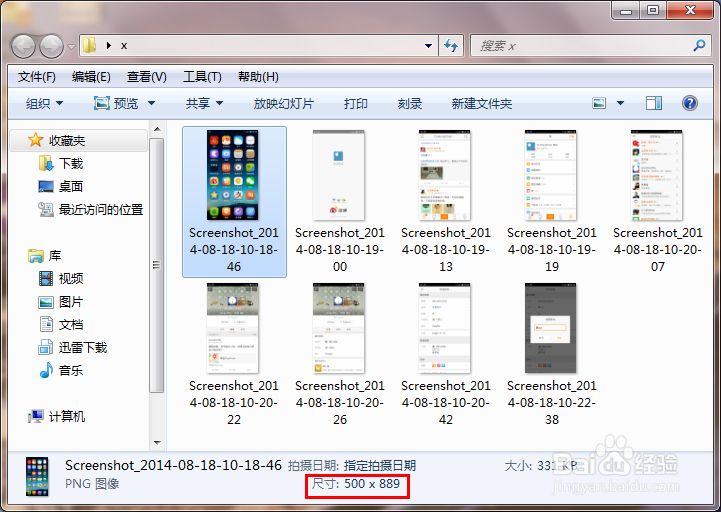721x512 pixels.
Task: Click the navigation pane scrollbar thumb
Action: pyautogui.click(x=157, y=265)
